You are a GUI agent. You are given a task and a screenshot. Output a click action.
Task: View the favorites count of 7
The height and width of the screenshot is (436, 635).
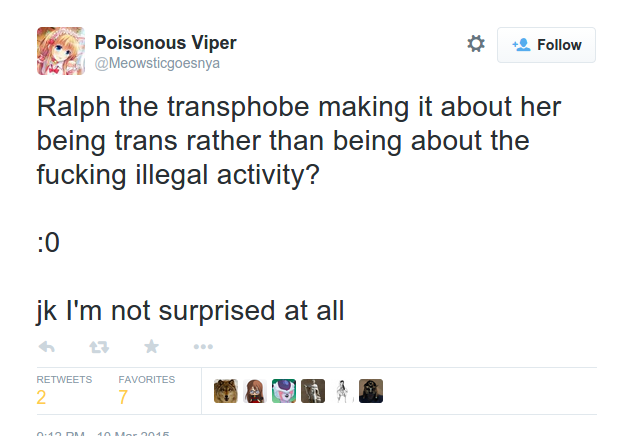click(123, 397)
